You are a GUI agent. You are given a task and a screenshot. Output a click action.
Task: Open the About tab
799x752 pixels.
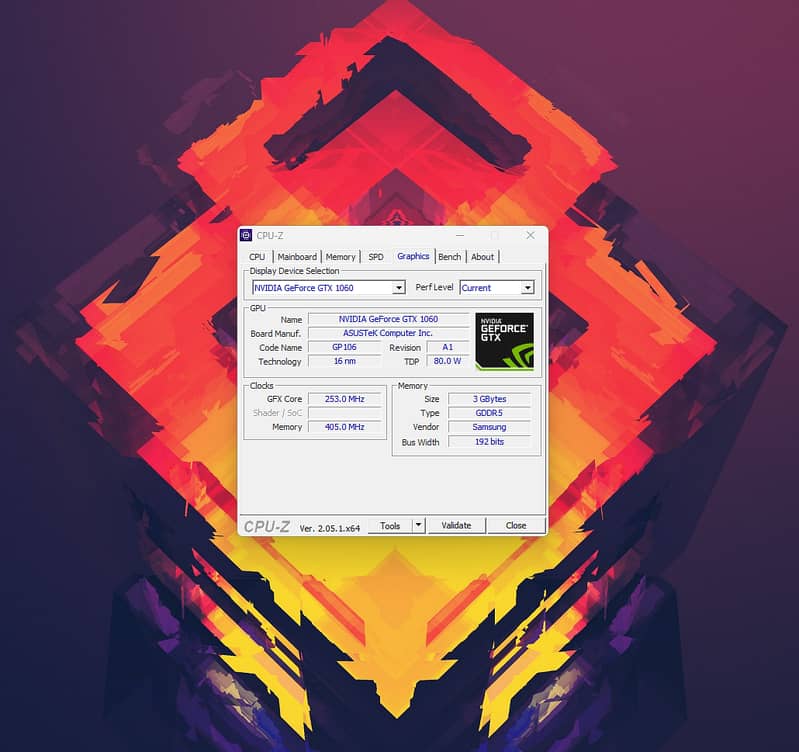[483, 257]
